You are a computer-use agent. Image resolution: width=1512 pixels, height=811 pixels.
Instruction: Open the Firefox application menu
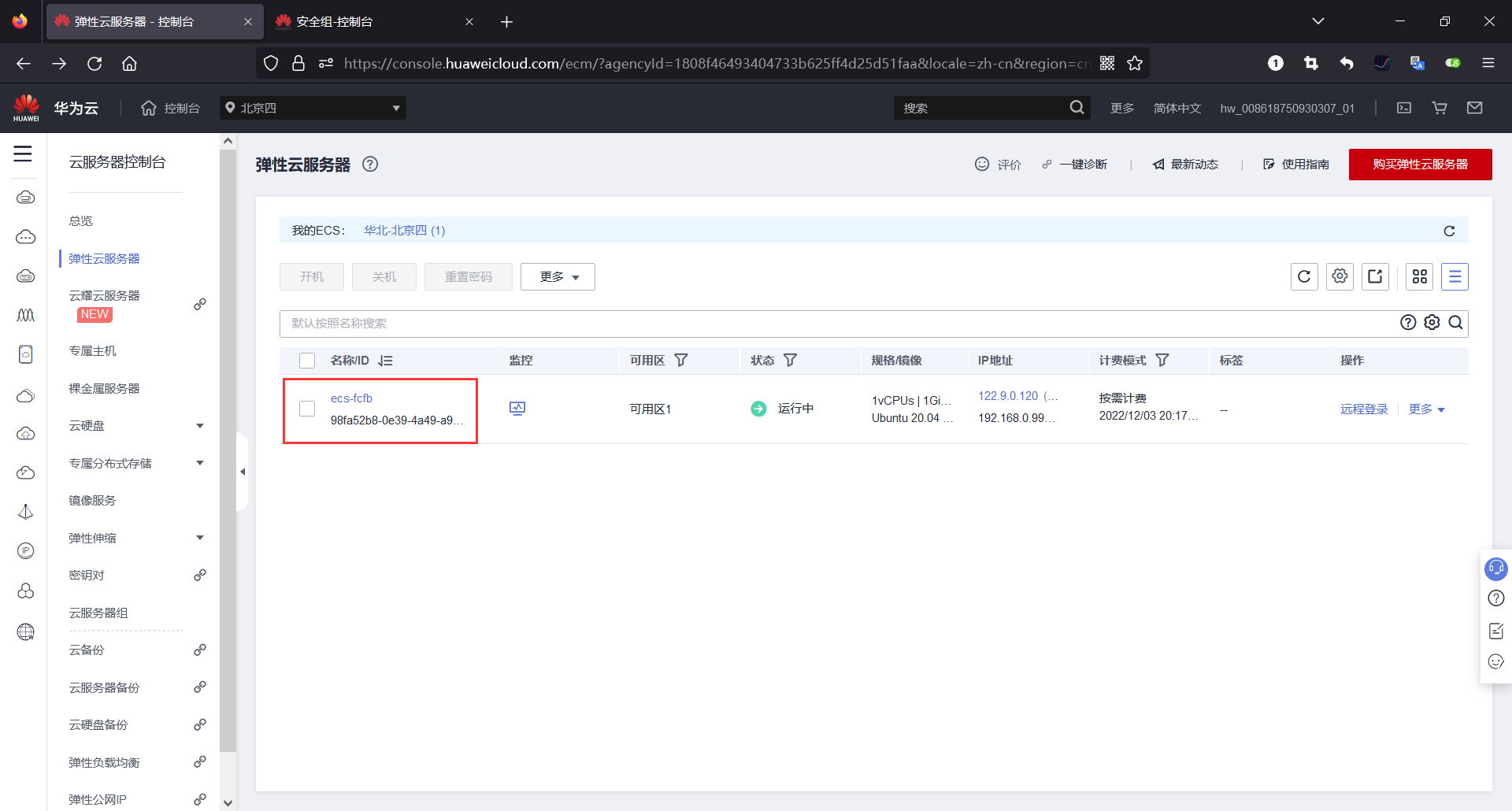click(x=1488, y=63)
